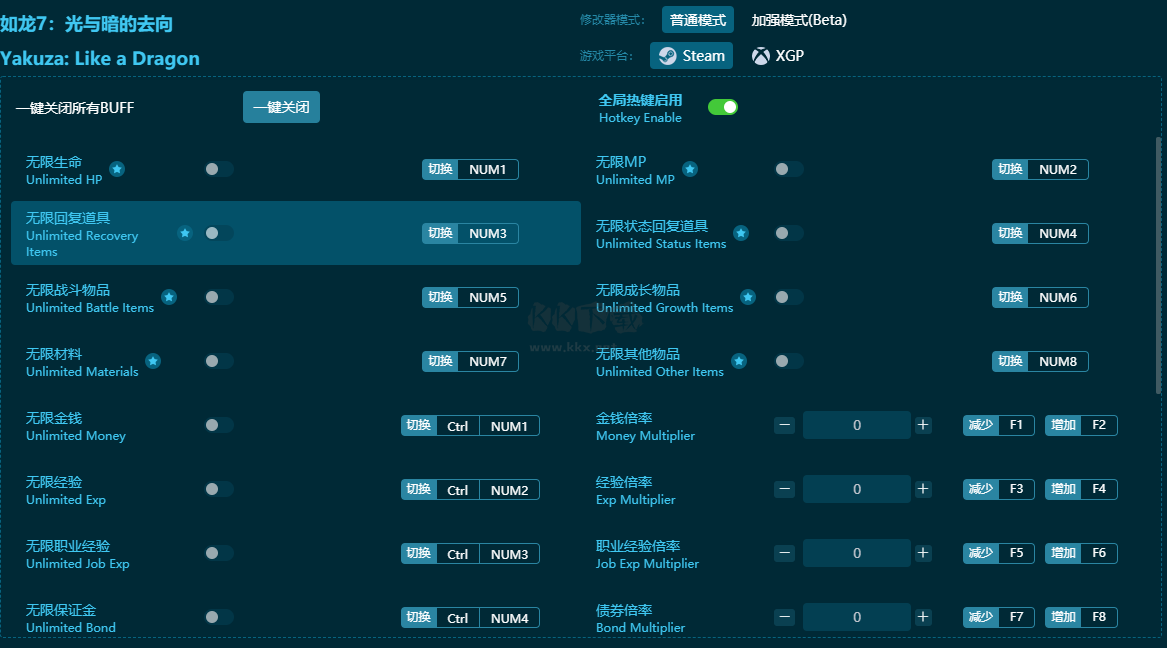Click the vertical scrollbar of the cheat list

(x=1158, y=265)
